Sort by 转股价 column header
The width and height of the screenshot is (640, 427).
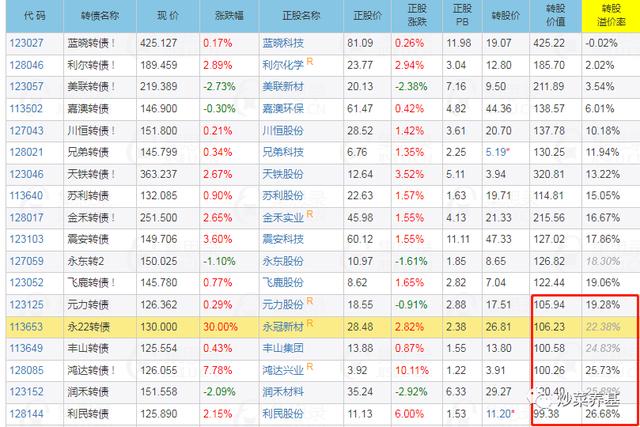click(506, 16)
